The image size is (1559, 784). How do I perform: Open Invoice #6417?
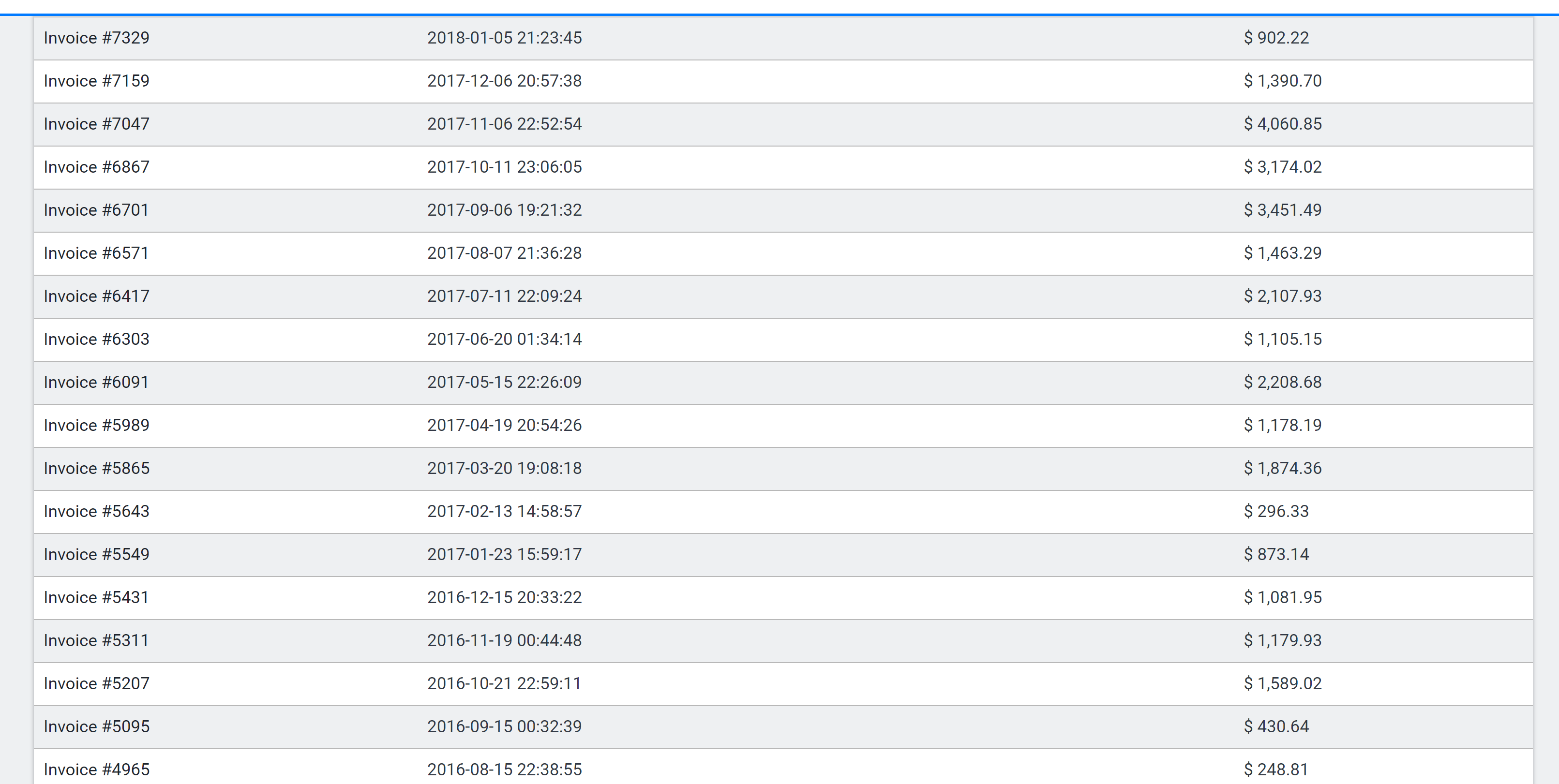[96, 296]
